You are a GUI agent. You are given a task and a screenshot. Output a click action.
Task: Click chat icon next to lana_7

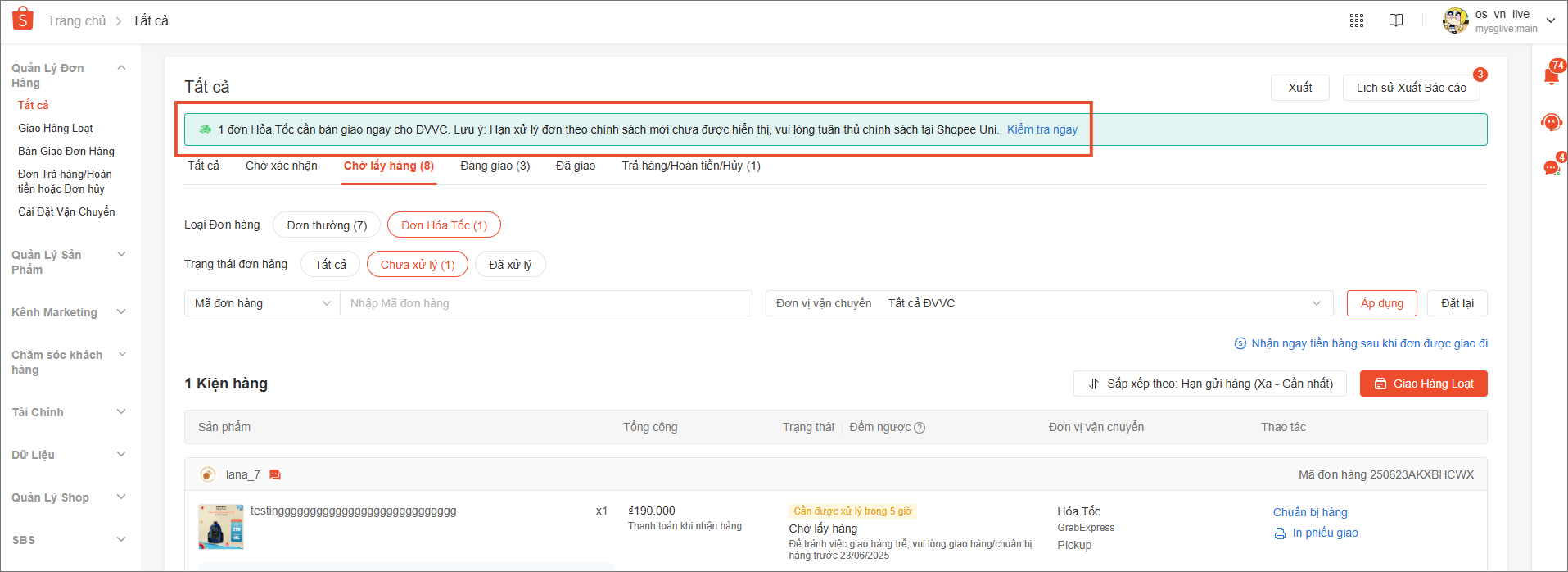pyautogui.click(x=275, y=474)
